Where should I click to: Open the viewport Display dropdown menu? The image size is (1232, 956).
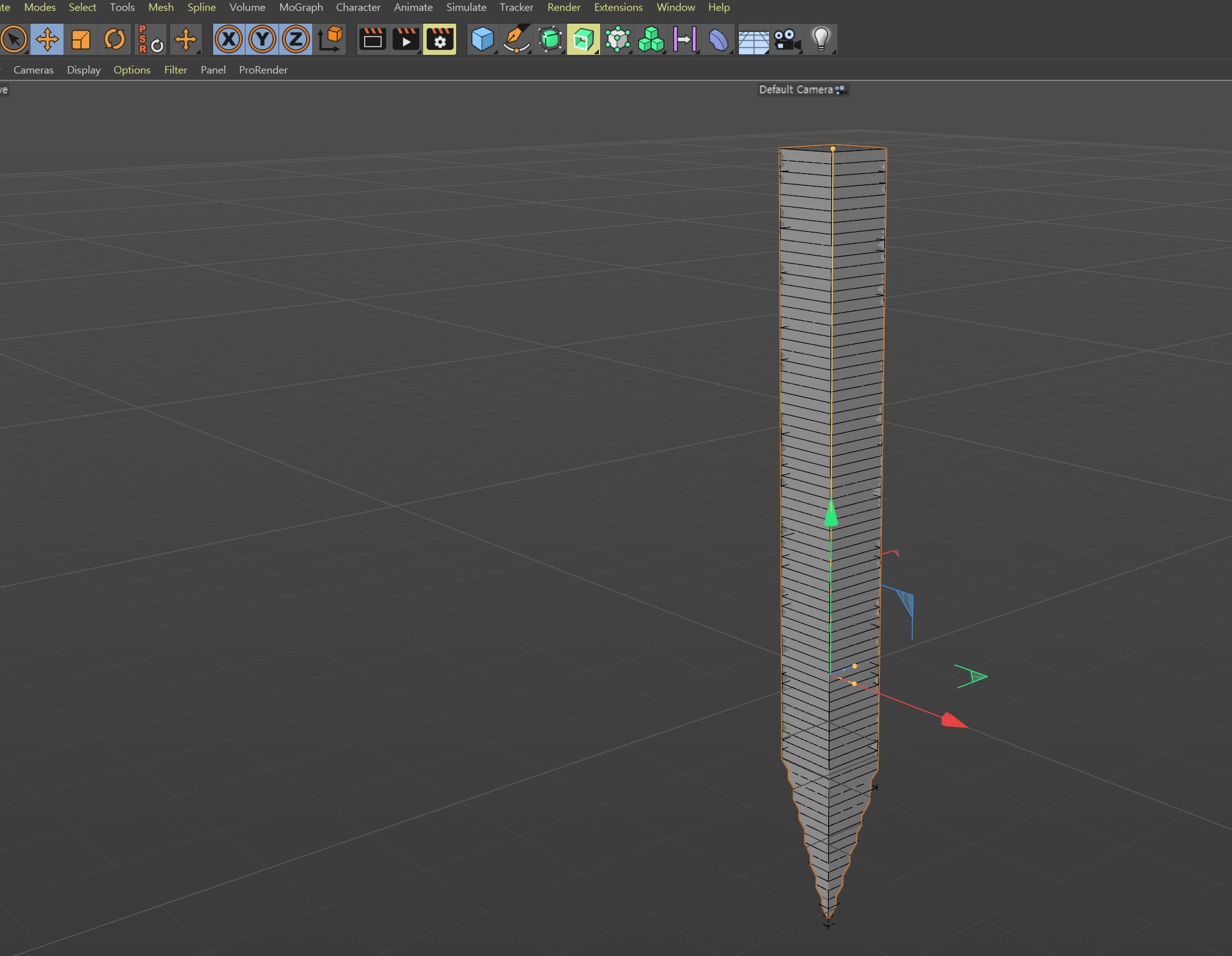(84, 70)
